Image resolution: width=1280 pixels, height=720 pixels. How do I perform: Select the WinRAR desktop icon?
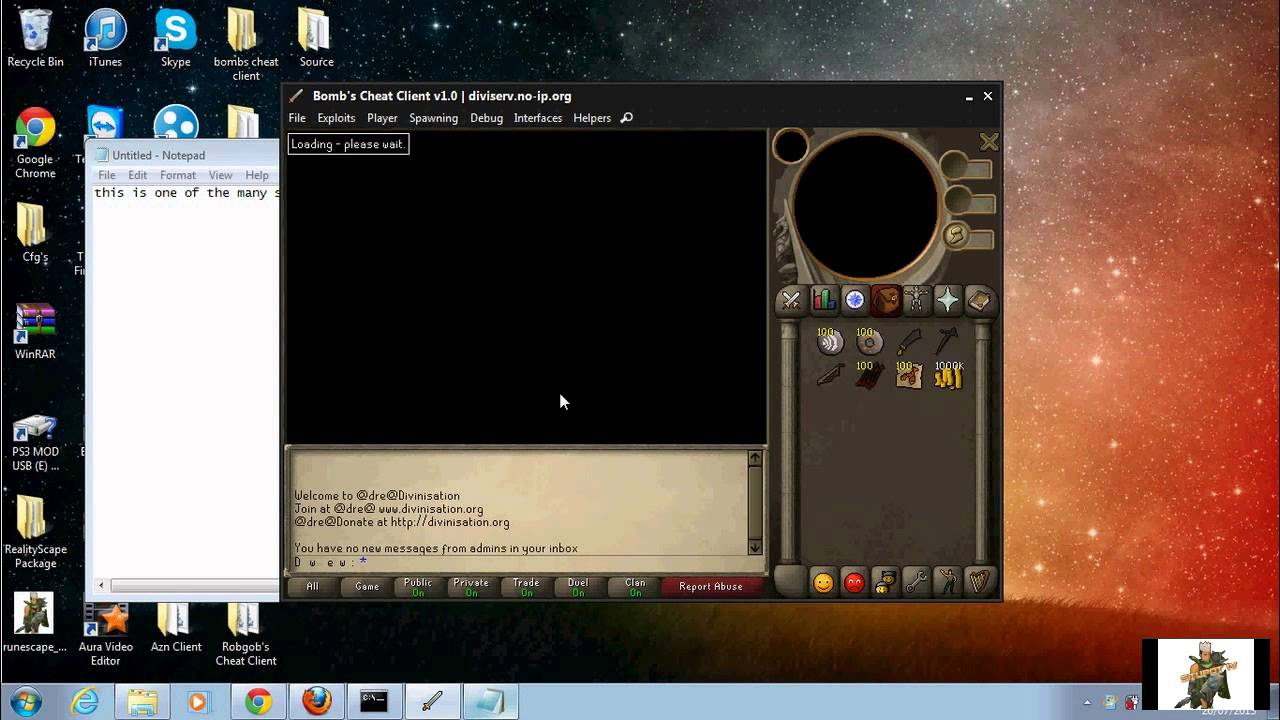tap(35, 331)
